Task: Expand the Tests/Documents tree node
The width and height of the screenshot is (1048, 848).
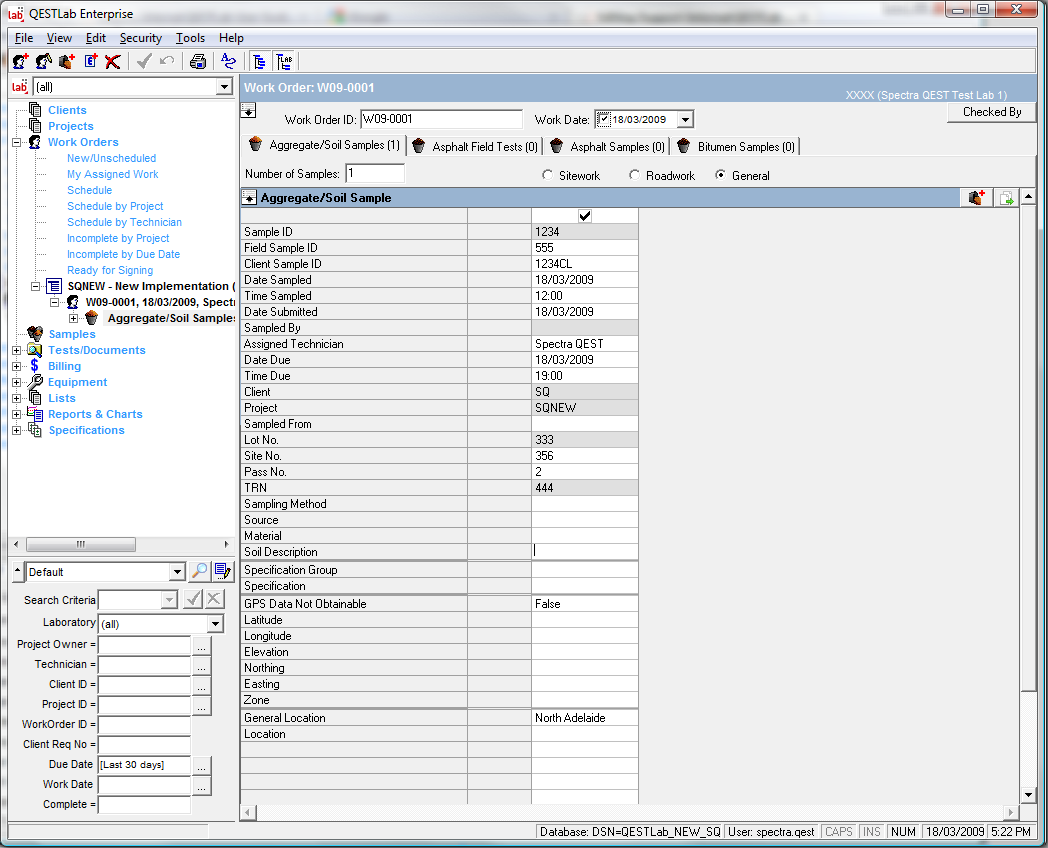Action: click(x=16, y=351)
